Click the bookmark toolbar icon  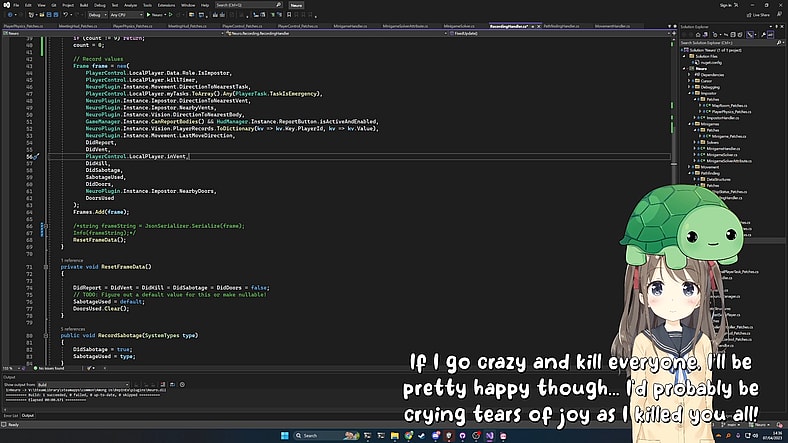pyautogui.click(x=289, y=15)
